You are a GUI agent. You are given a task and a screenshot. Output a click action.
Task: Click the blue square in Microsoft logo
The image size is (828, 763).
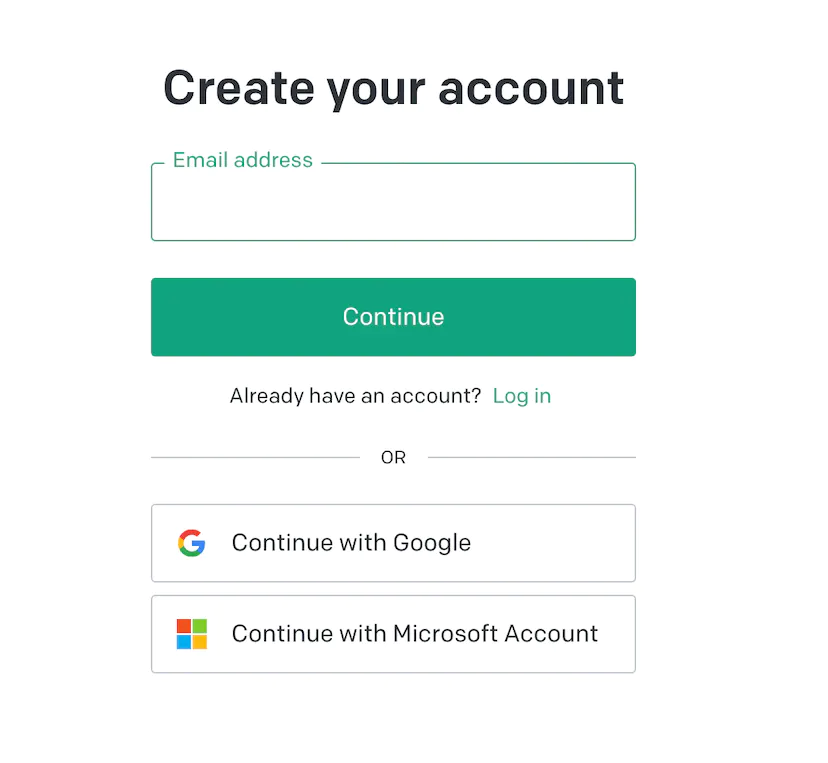[184, 641]
